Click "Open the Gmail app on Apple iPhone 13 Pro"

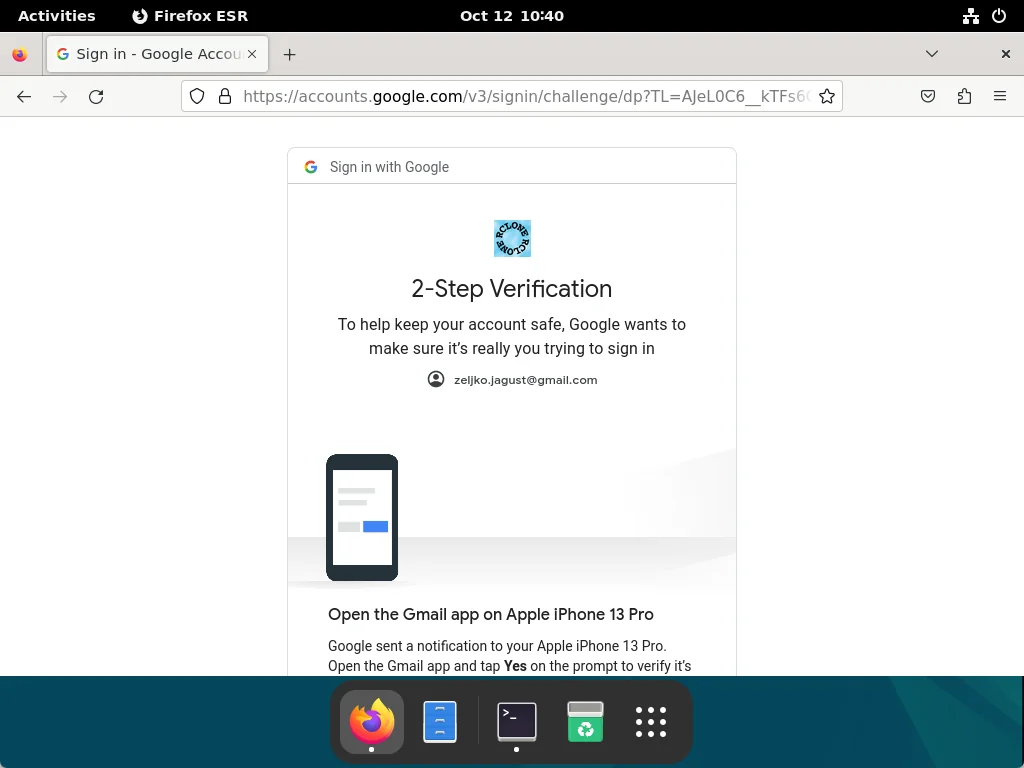coord(490,615)
